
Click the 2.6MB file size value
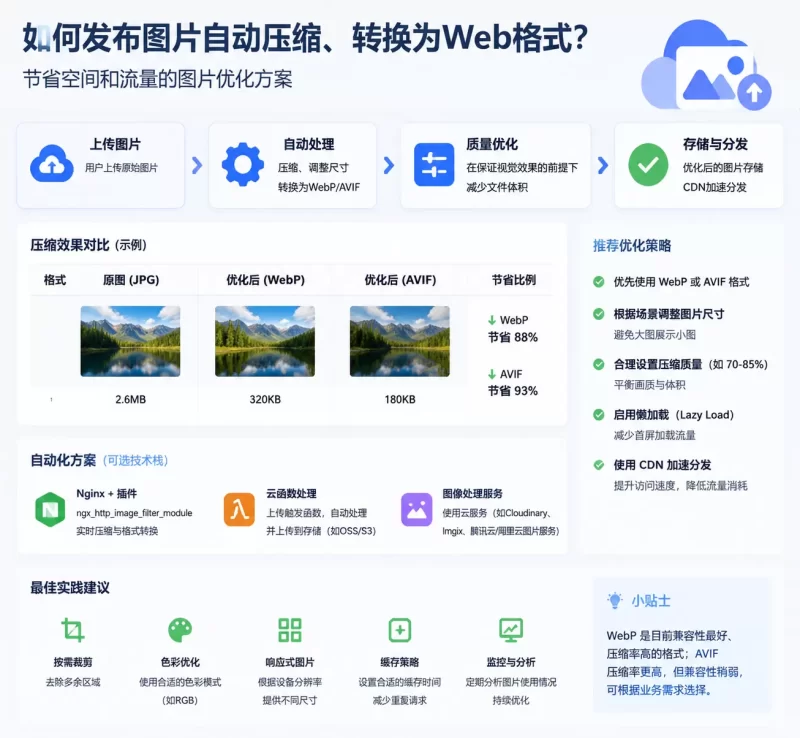click(x=131, y=400)
